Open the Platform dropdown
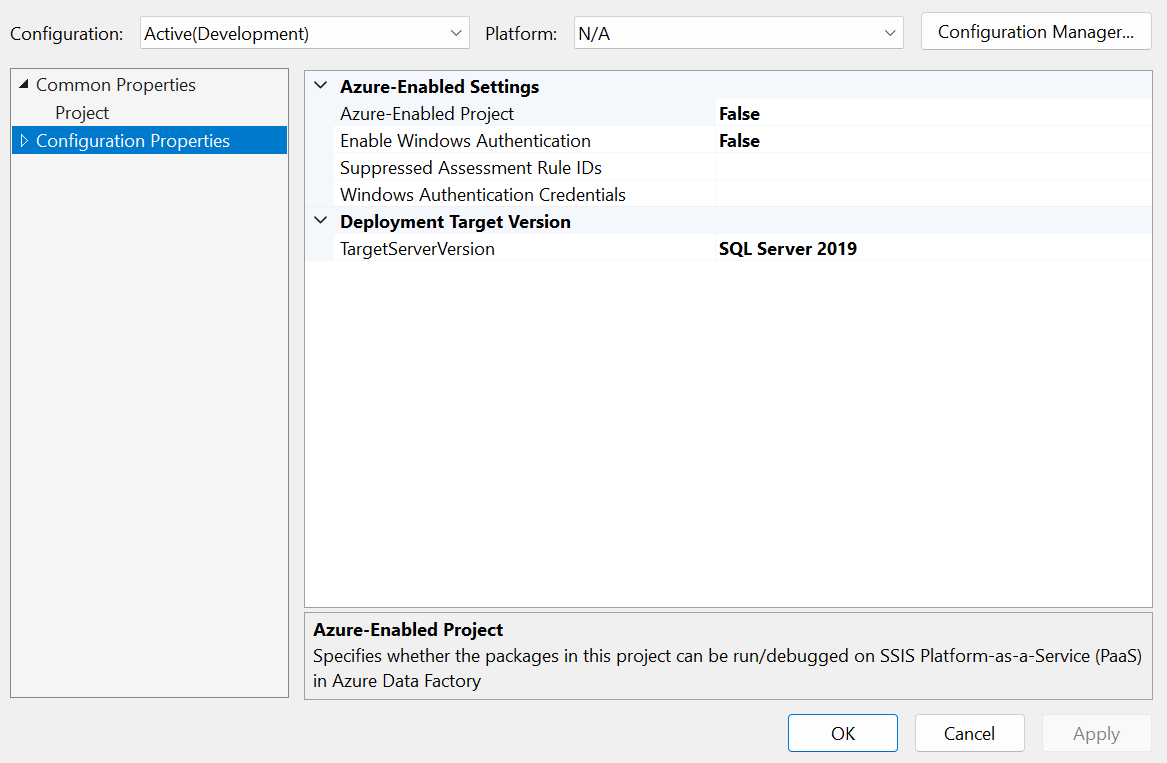 click(x=738, y=33)
